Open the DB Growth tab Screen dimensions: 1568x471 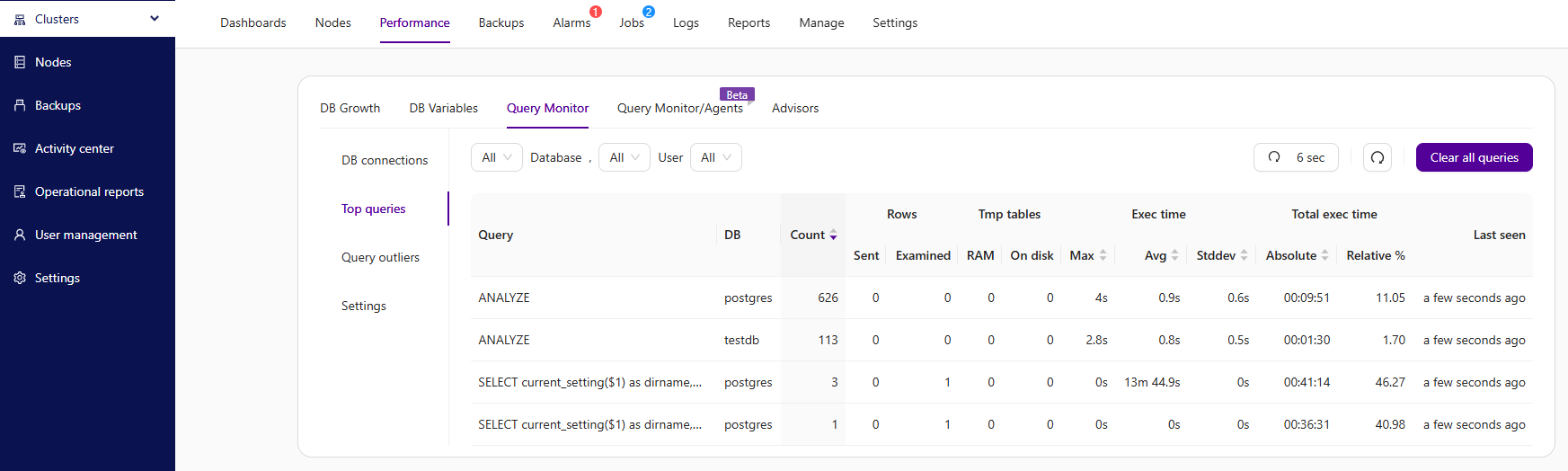[x=350, y=108]
